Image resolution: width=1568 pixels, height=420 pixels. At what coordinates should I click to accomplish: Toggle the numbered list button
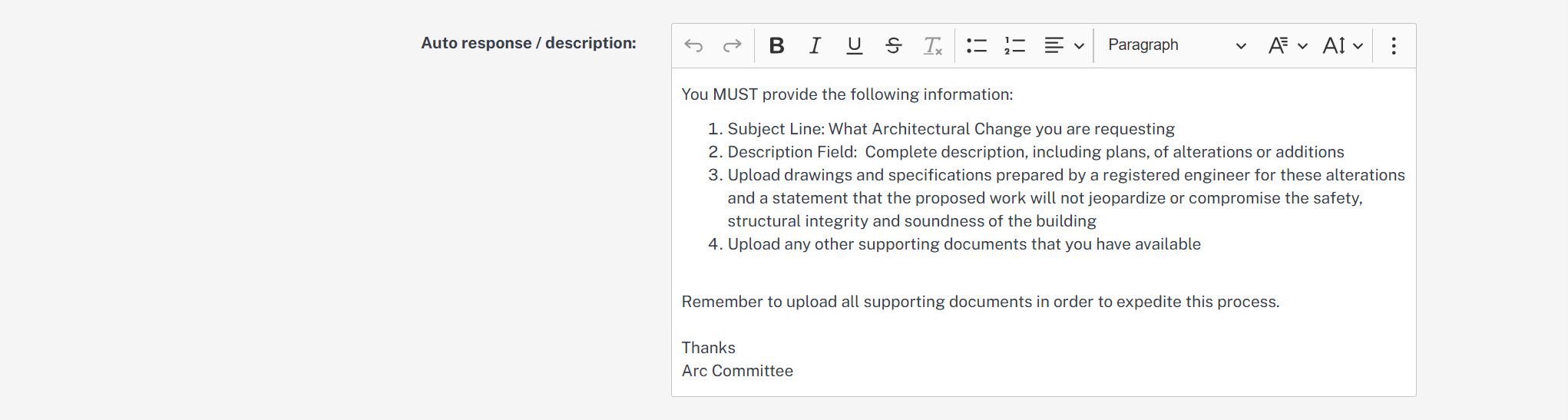point(1014,45)
